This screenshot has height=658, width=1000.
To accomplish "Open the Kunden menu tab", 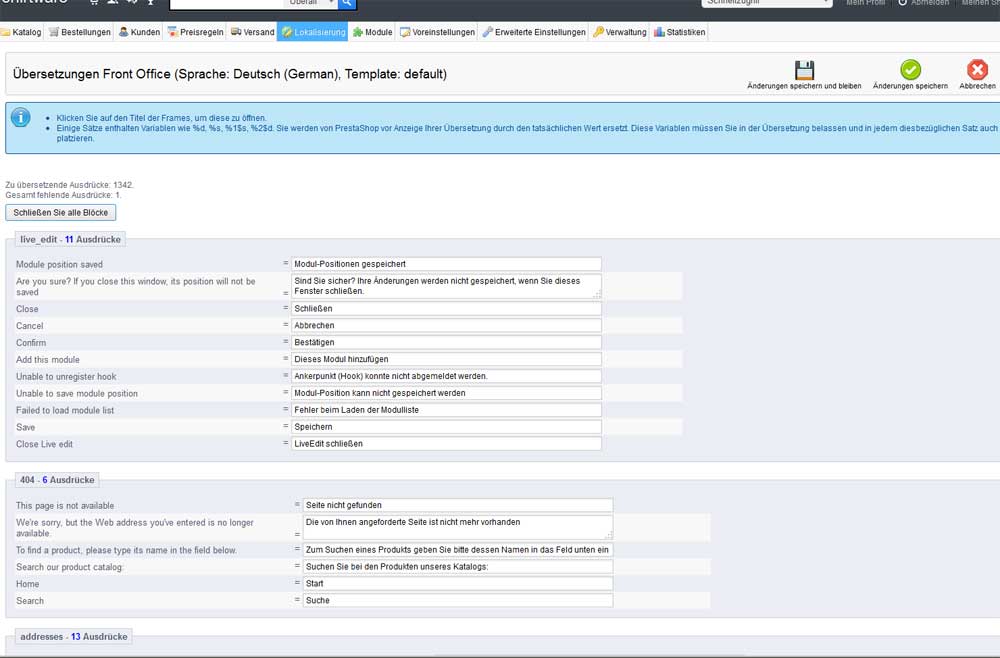I will (x=139, y=32).
